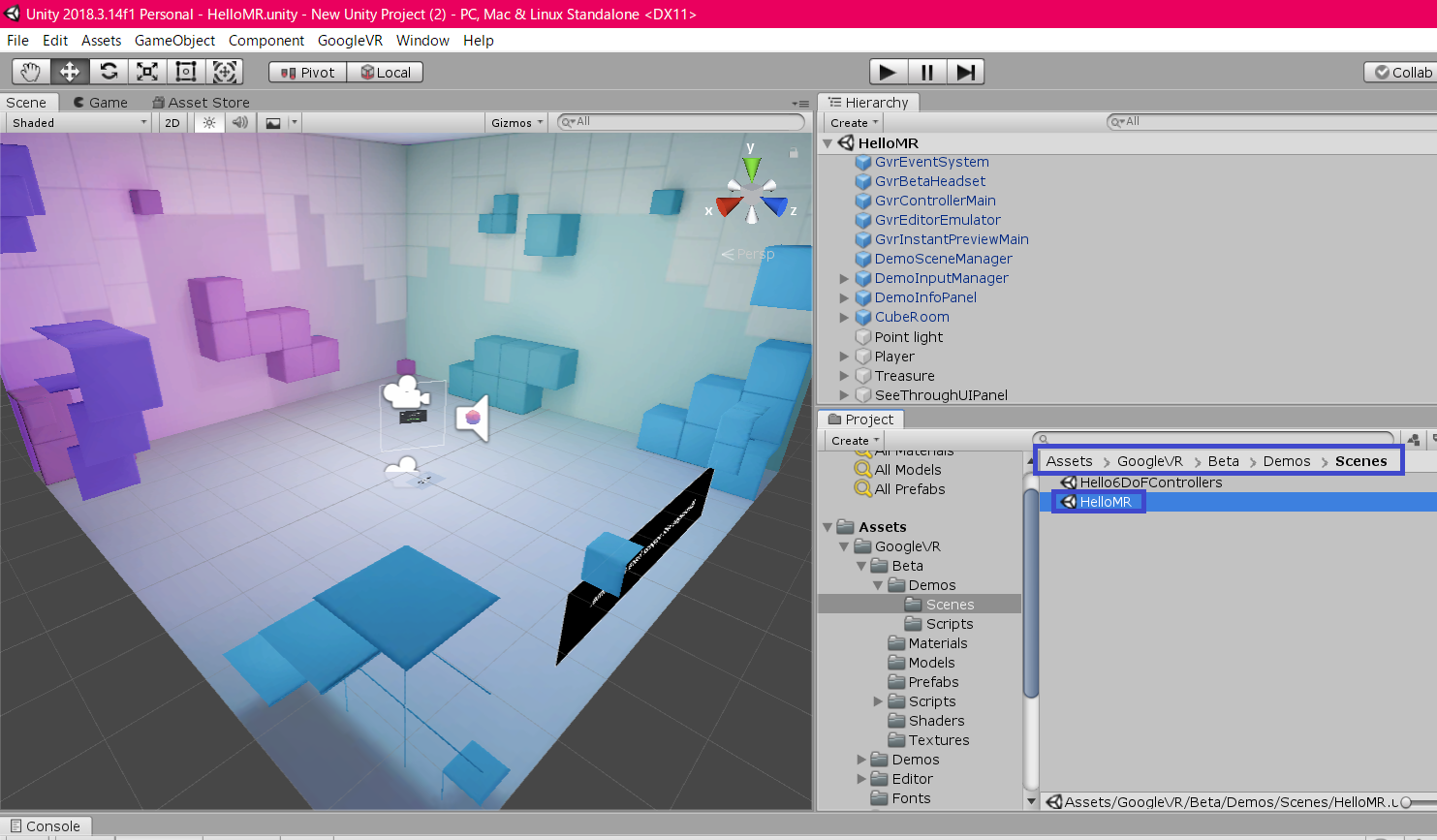The height and width of the screenshot is (840, 1437).
Task: Toggle 2D view mode
Action: [x=172, y=123]
